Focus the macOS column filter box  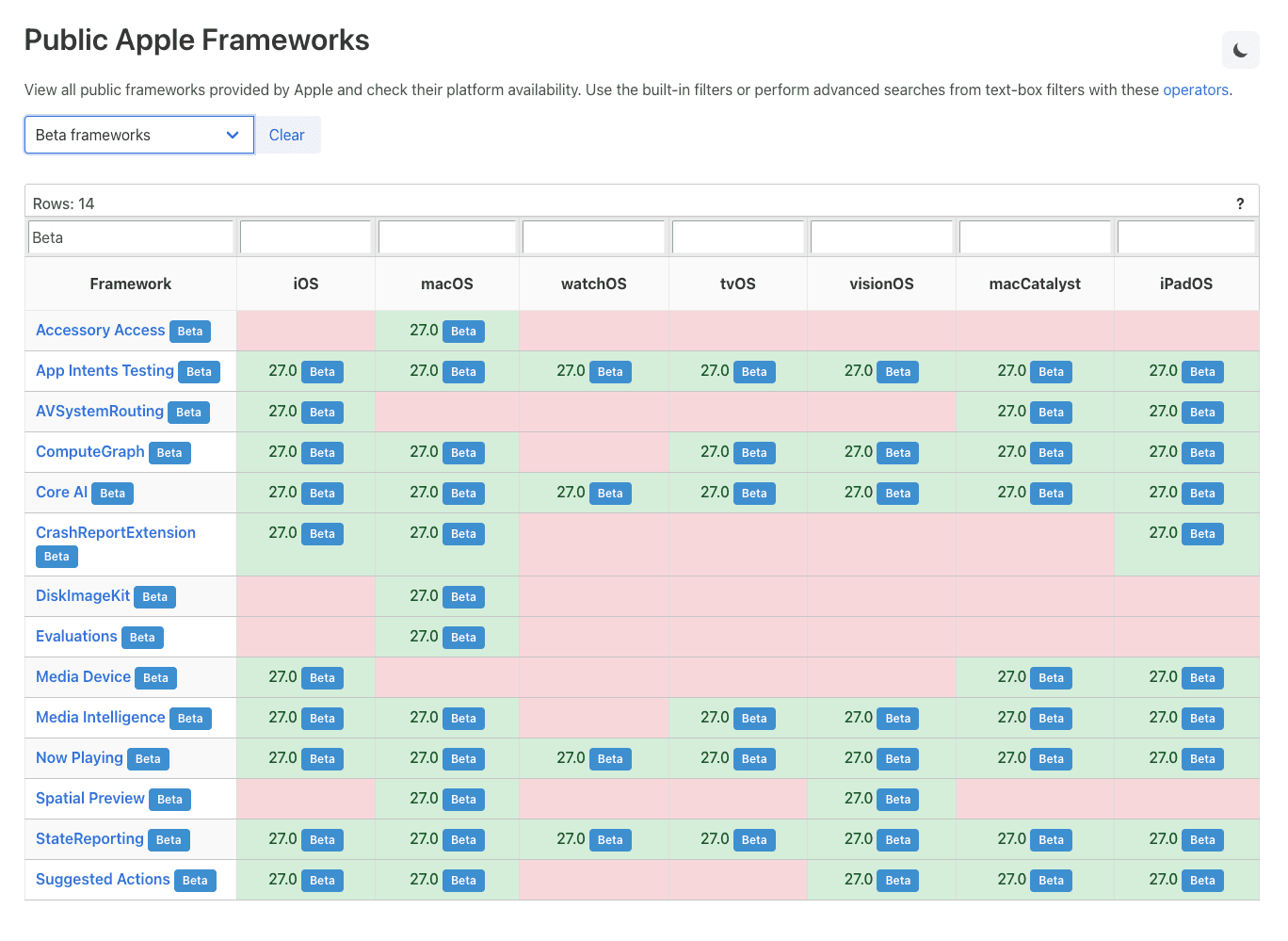pyautogui.click(x=447, y=237)
